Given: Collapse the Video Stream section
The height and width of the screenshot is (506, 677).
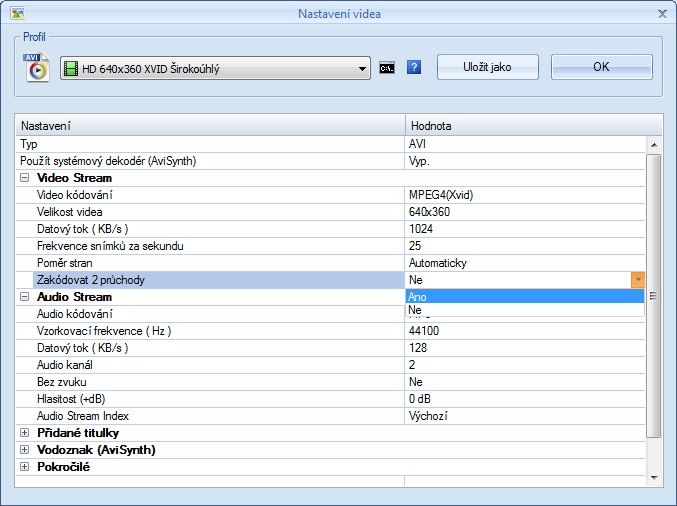Looking at the screenshot, I should click(25, 177).
